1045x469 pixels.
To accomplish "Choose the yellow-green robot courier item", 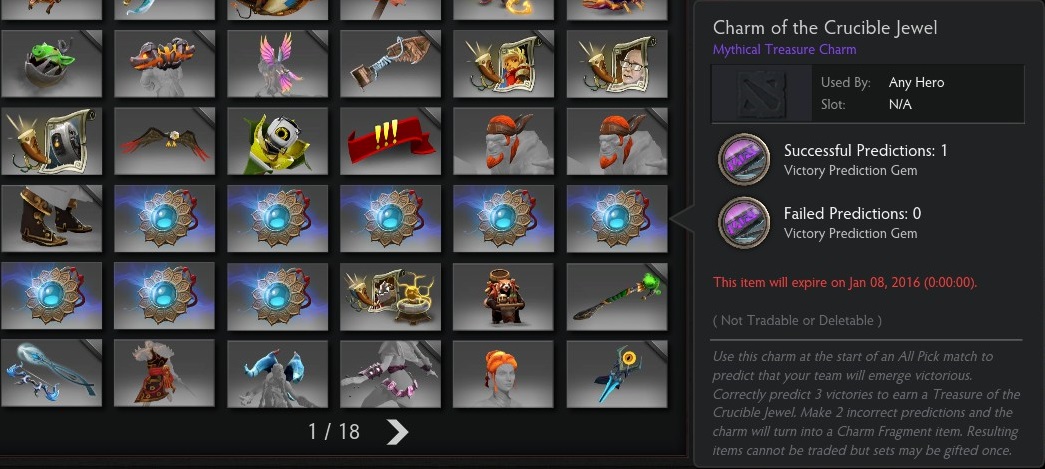I will pos(277,141).
